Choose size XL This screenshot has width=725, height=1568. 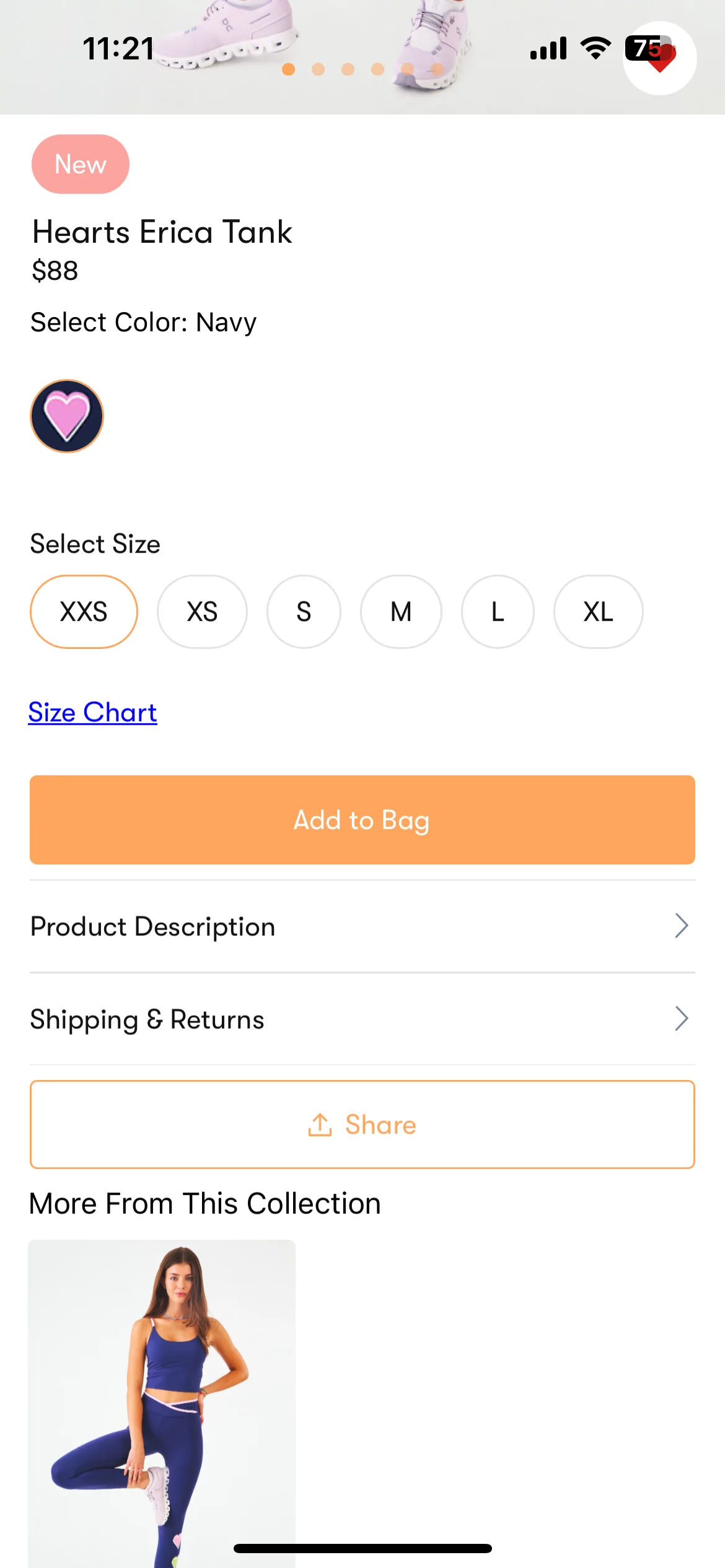(598, 612)
